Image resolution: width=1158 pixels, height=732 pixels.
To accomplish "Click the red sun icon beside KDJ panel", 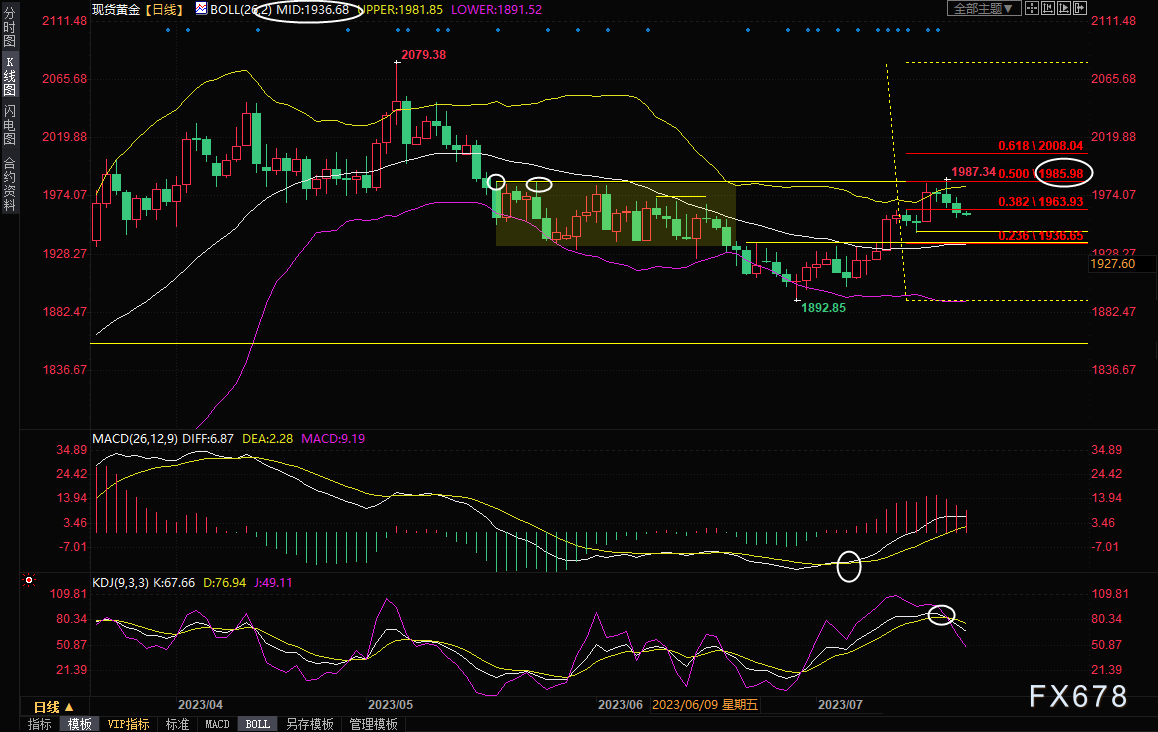I will point(30,580).
